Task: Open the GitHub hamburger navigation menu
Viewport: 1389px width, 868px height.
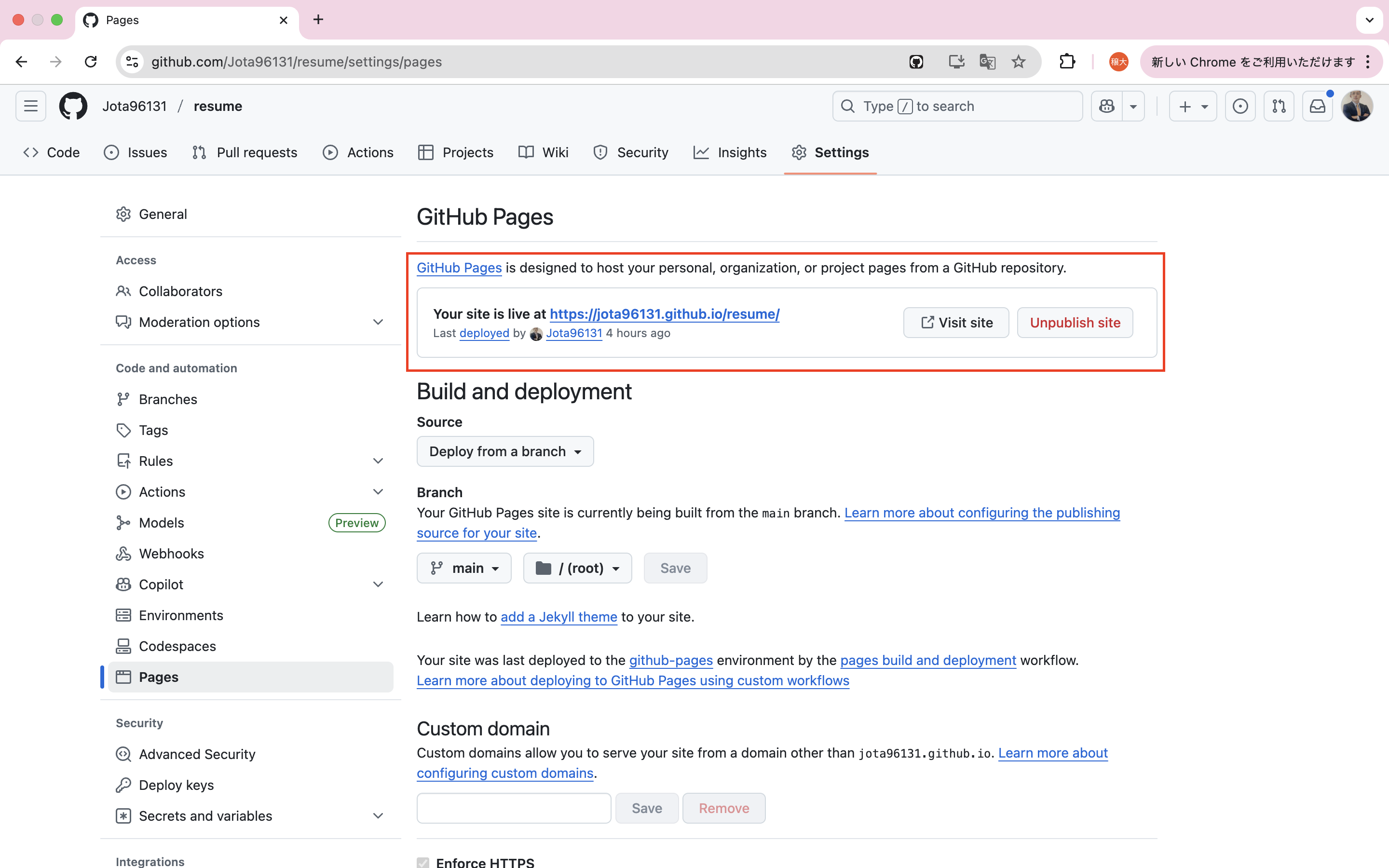Action: (x=31, y=106)
